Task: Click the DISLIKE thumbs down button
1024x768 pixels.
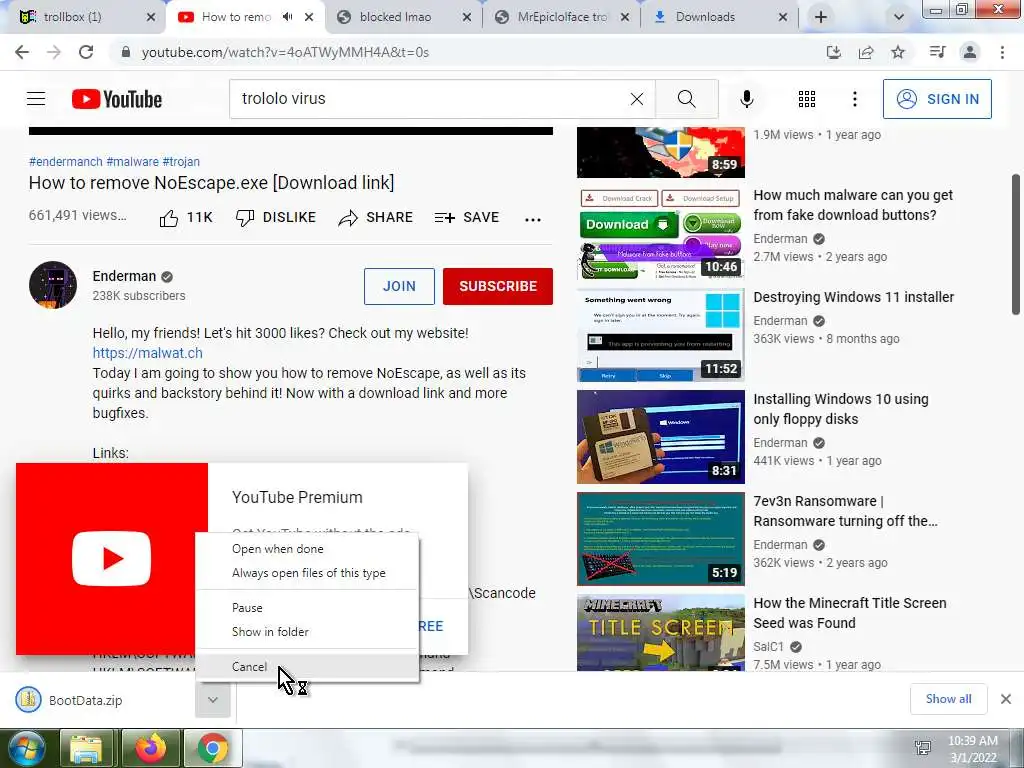Action: tap(276, 217)
